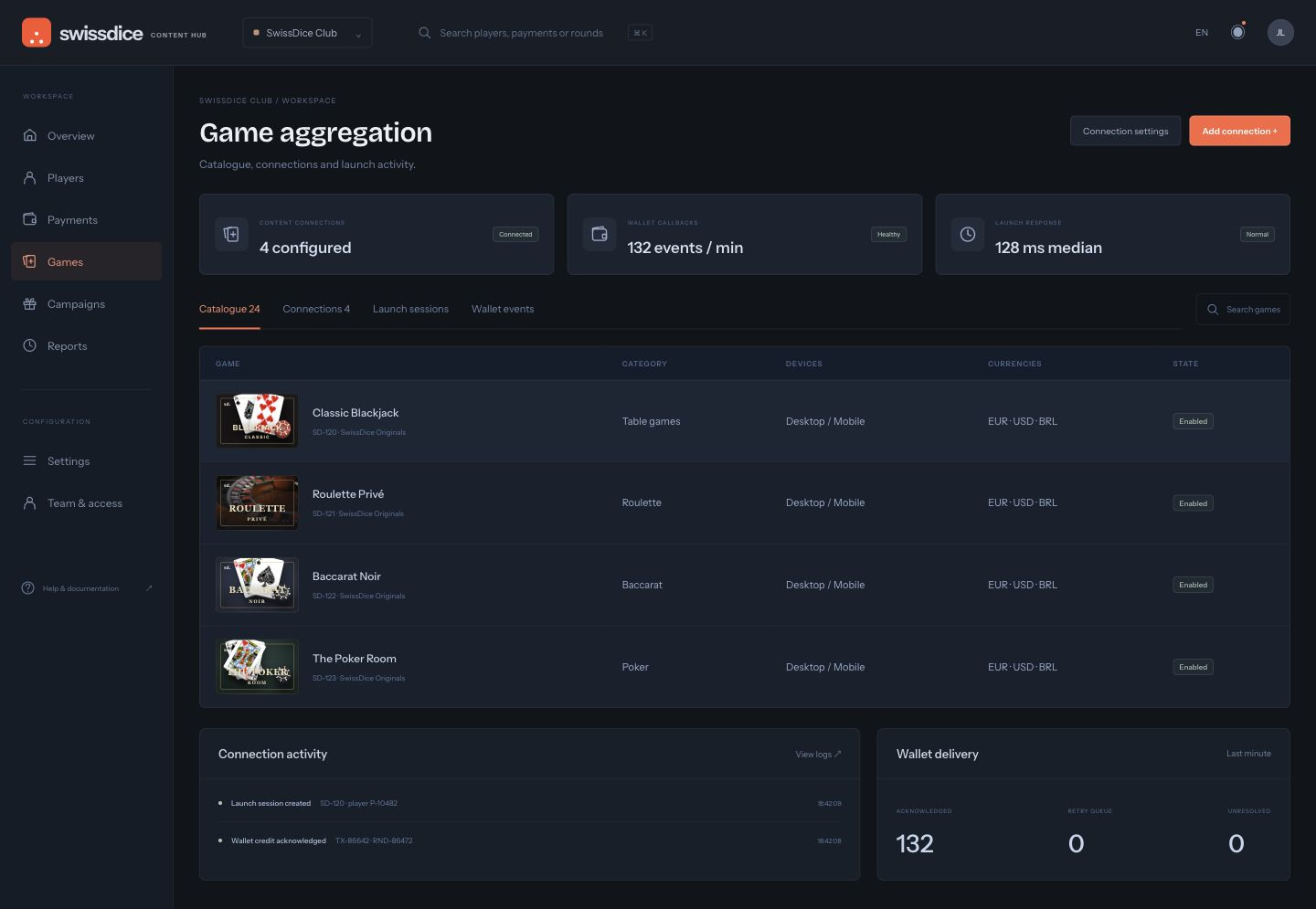Click the ⌘K shortcut badge
This screenshot has height=909, width=1316.
640,33
